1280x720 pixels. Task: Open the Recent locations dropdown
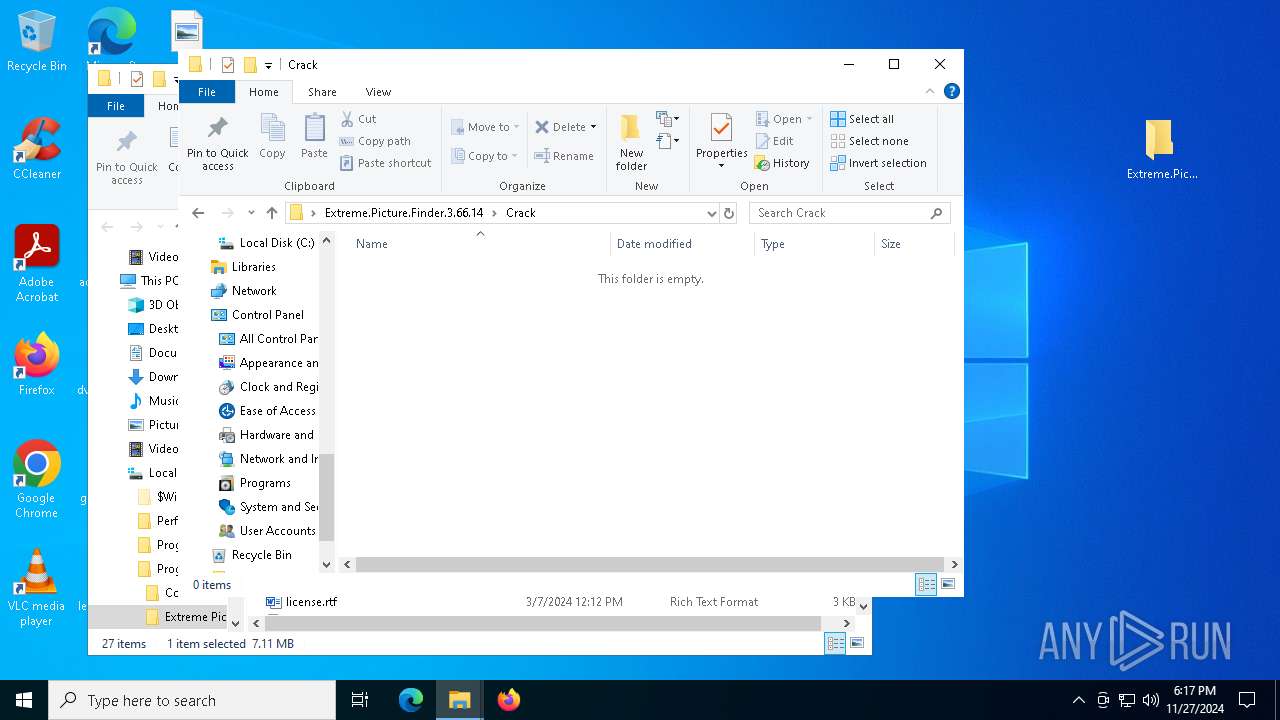pyautogui.click(x=251, y=213)
